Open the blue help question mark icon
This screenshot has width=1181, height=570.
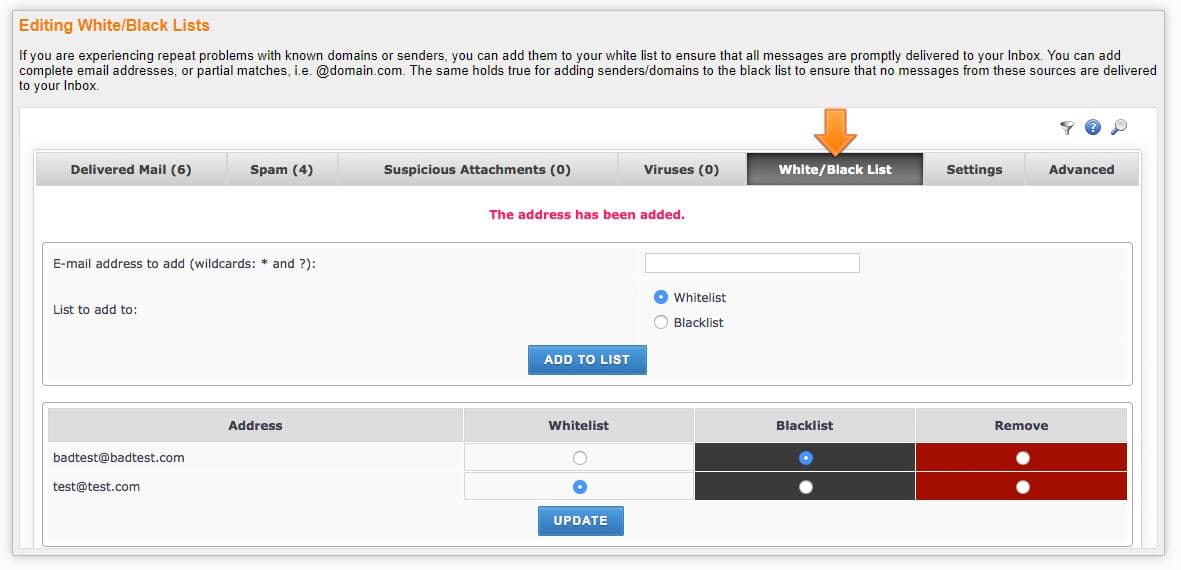pyautogui.click(x=1093, y=127)
